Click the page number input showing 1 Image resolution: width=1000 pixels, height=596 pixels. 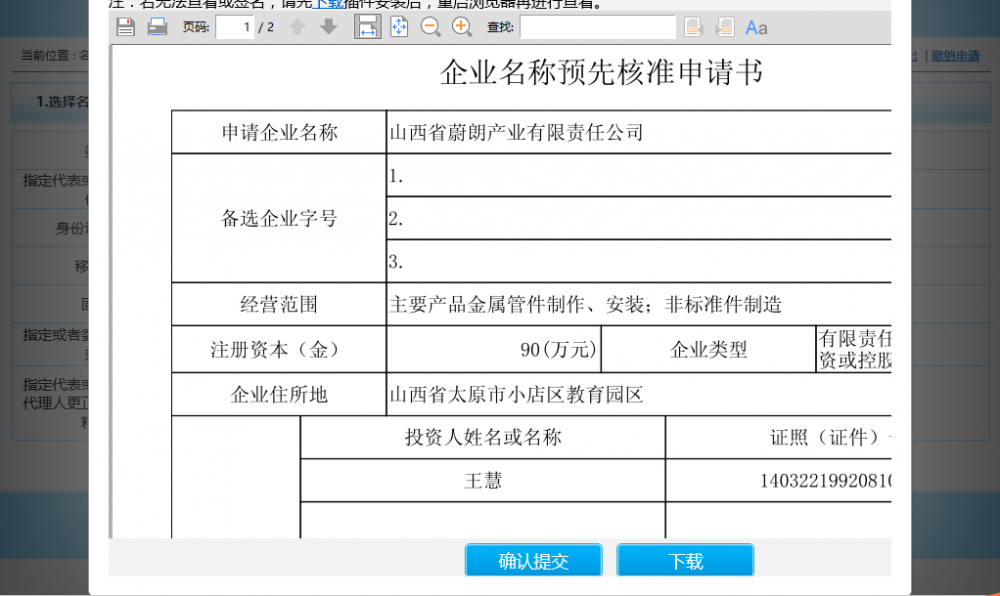click(237, 27)
